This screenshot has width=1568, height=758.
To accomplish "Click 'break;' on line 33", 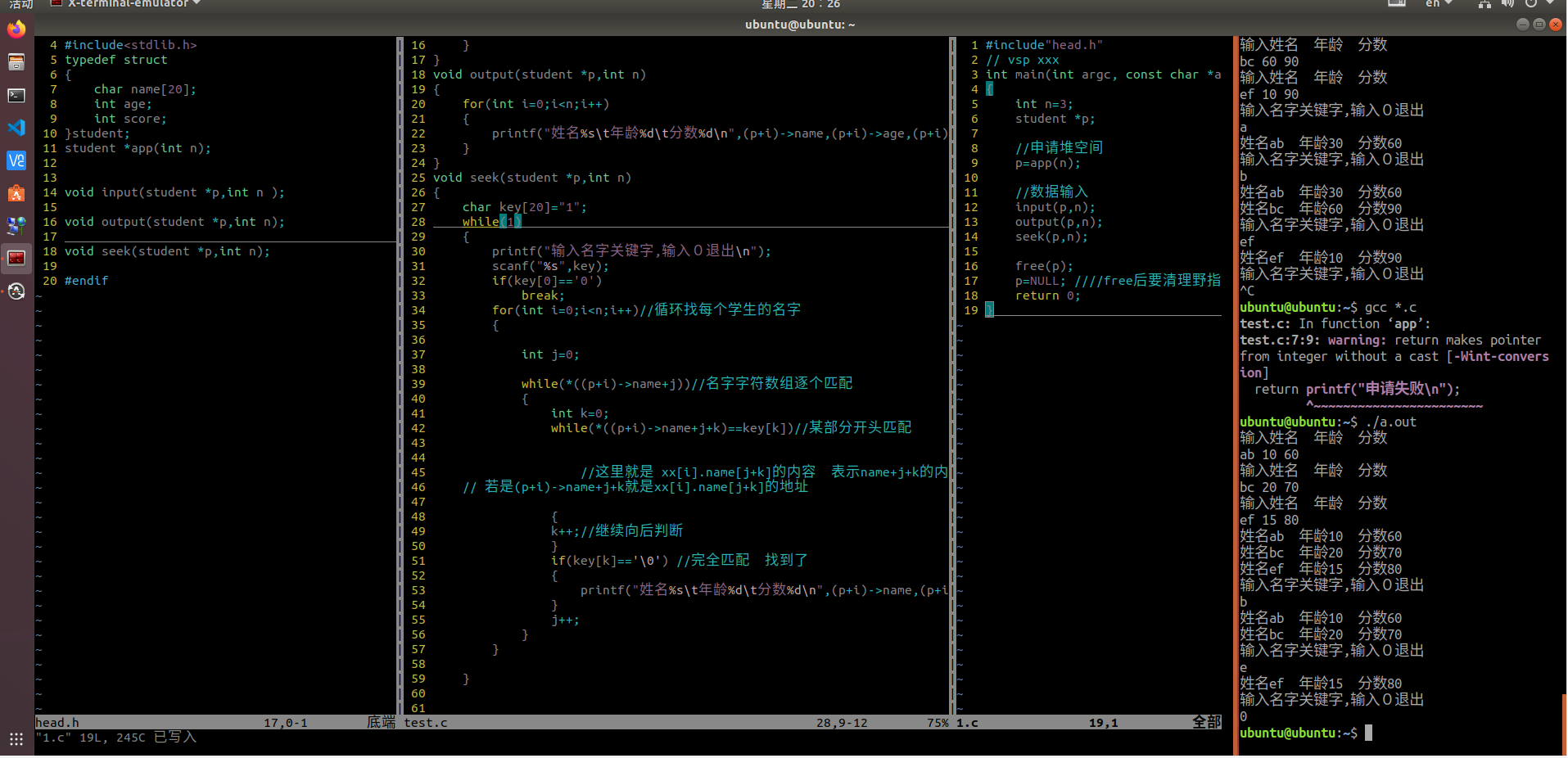I will tap(544, 296).
